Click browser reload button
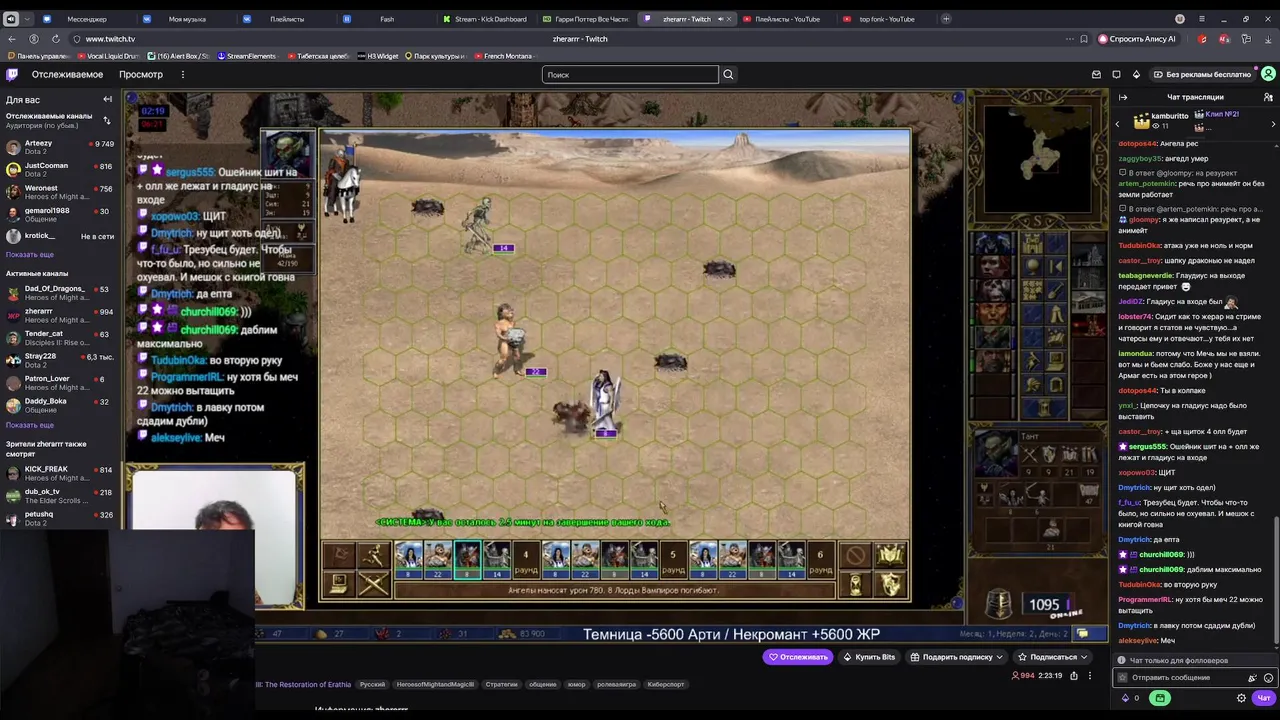The width and height of the screenshot is (1280, 720). [55, 39]
